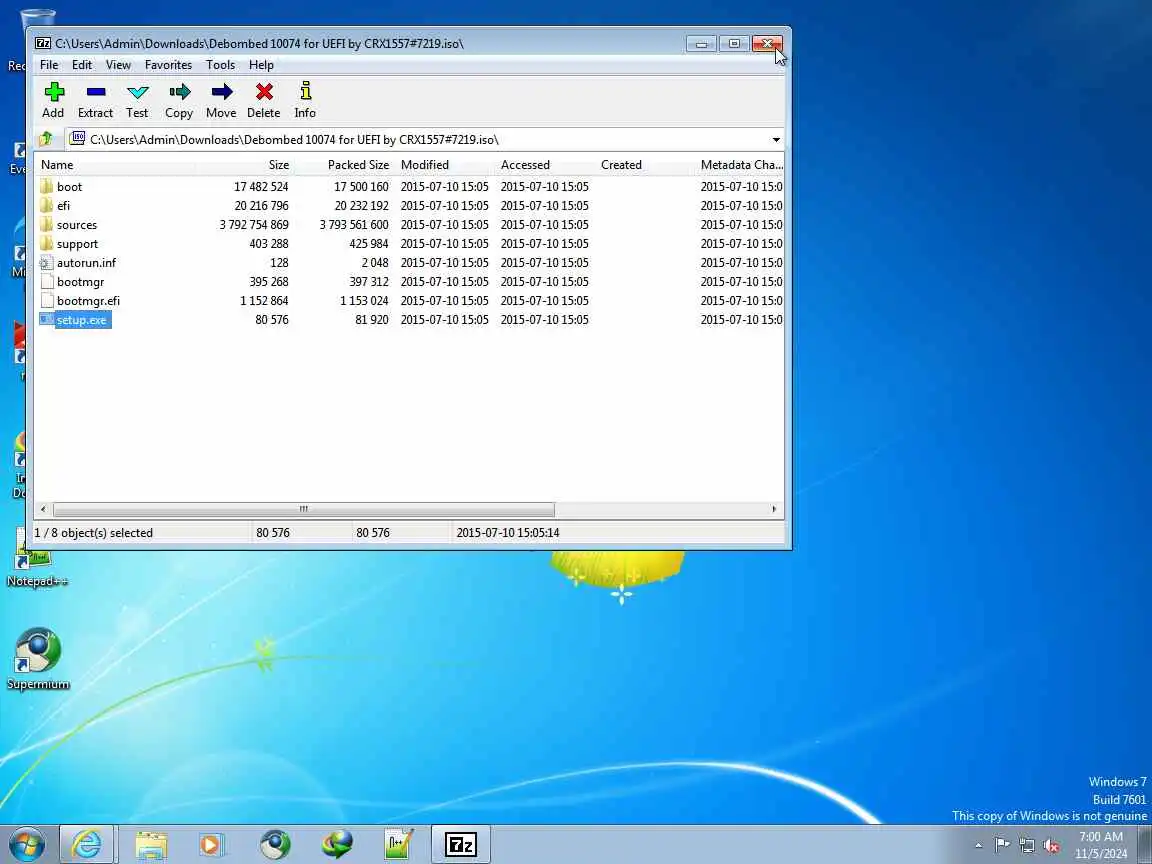Show desktop button at taskbar end
This screenshot has width=1152, height=864.
pos(1146,845)
